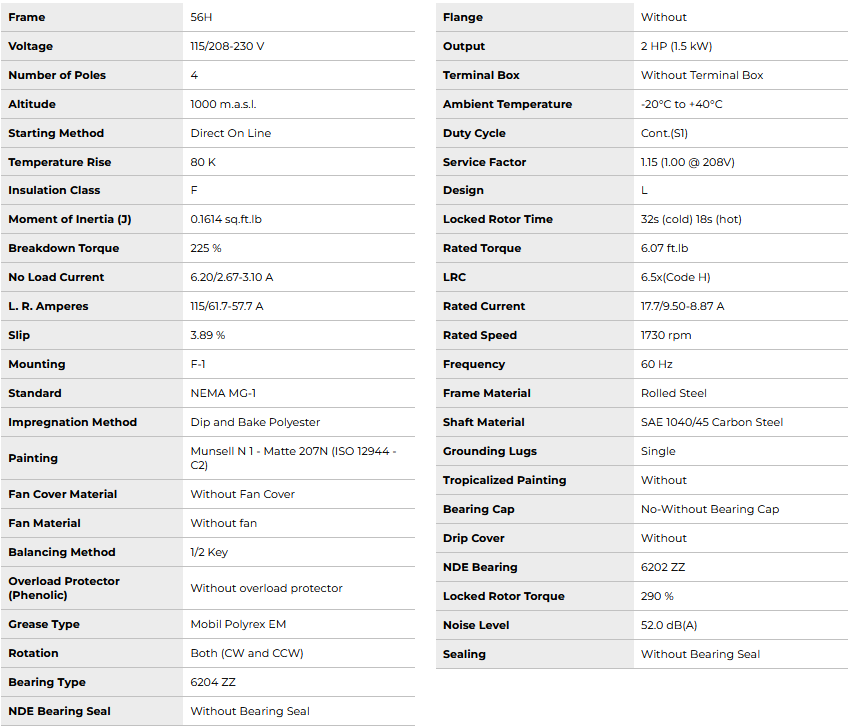Image resolution: width=848 pixels, height=726 pixels.
Task: Select the Direct On Line starting method
Action: pyautogui.click(x=231, y=133)
